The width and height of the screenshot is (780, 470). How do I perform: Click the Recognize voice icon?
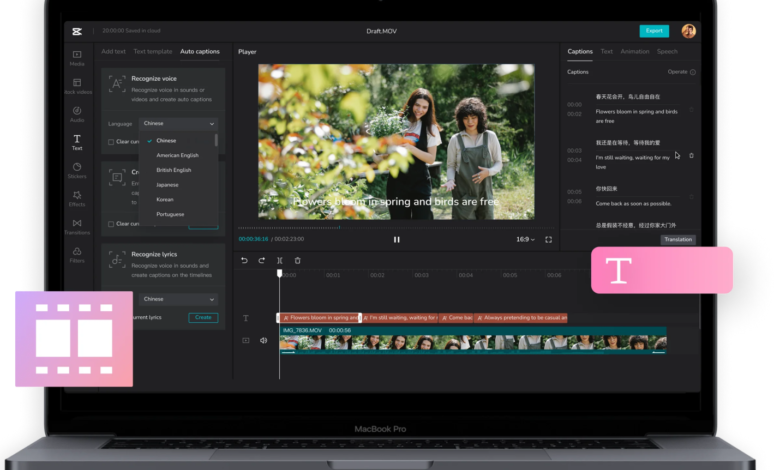[x=117, y=84]
